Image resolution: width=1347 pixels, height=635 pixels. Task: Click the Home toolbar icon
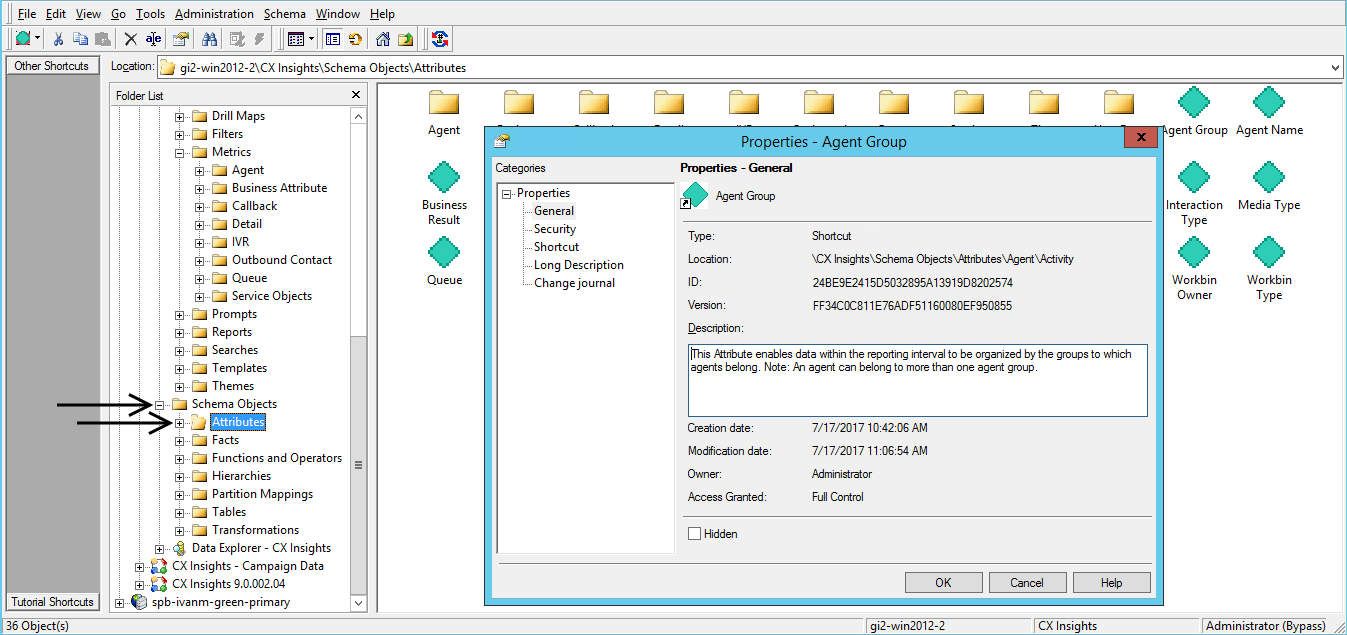coord(383,39)
